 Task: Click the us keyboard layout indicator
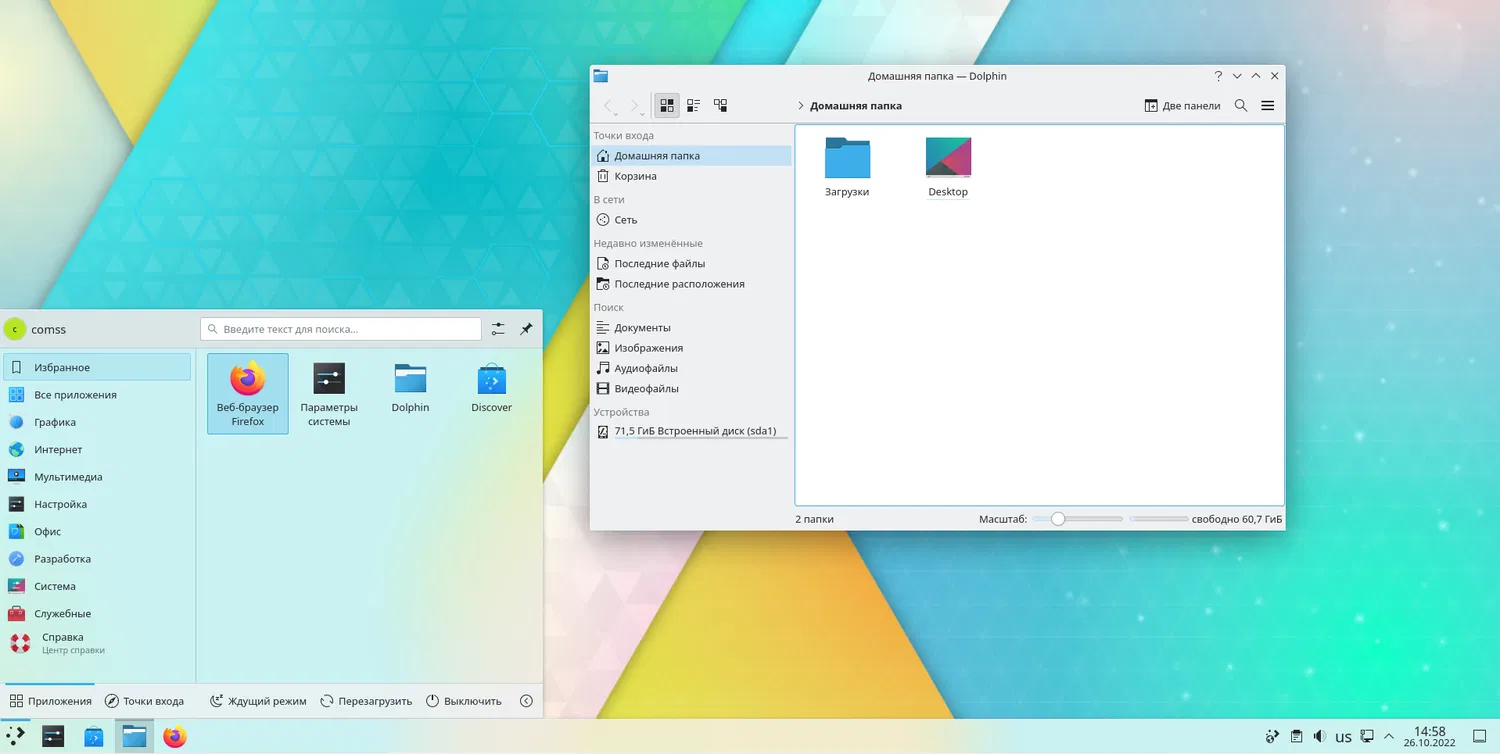pyautogui.click(x=1343, y=737)
